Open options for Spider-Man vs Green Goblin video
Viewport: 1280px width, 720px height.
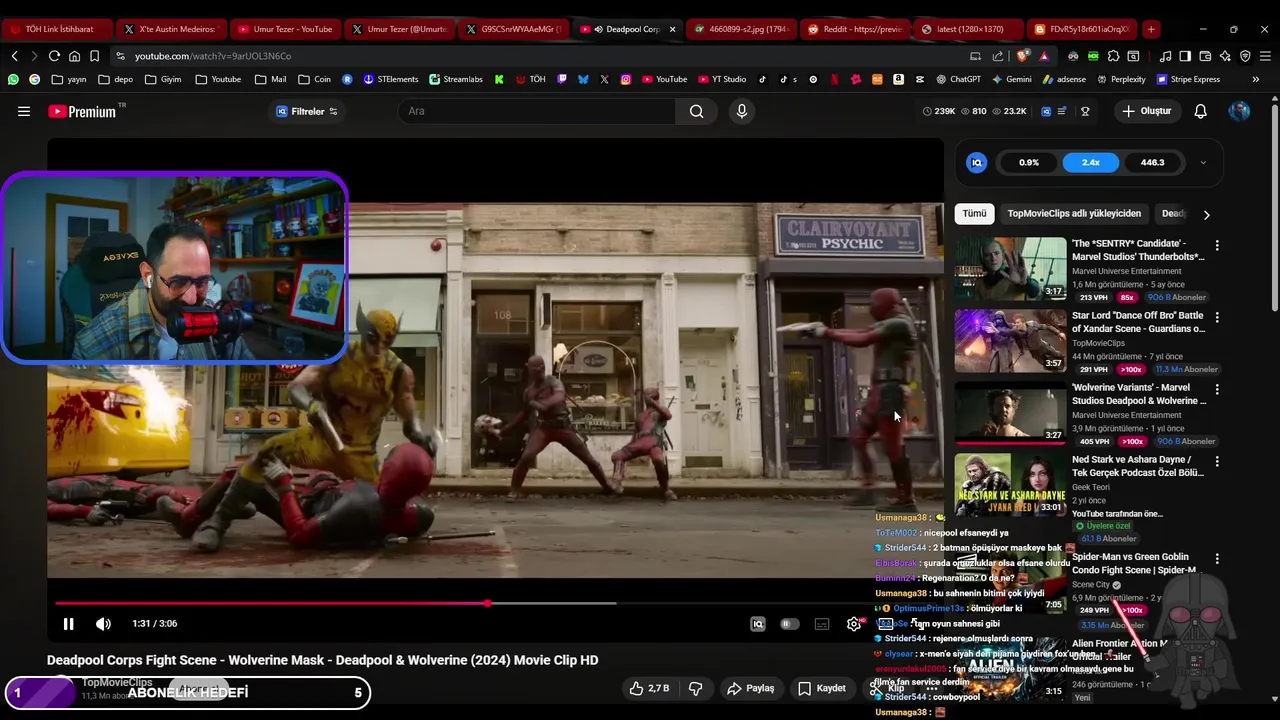[1217, 558]
